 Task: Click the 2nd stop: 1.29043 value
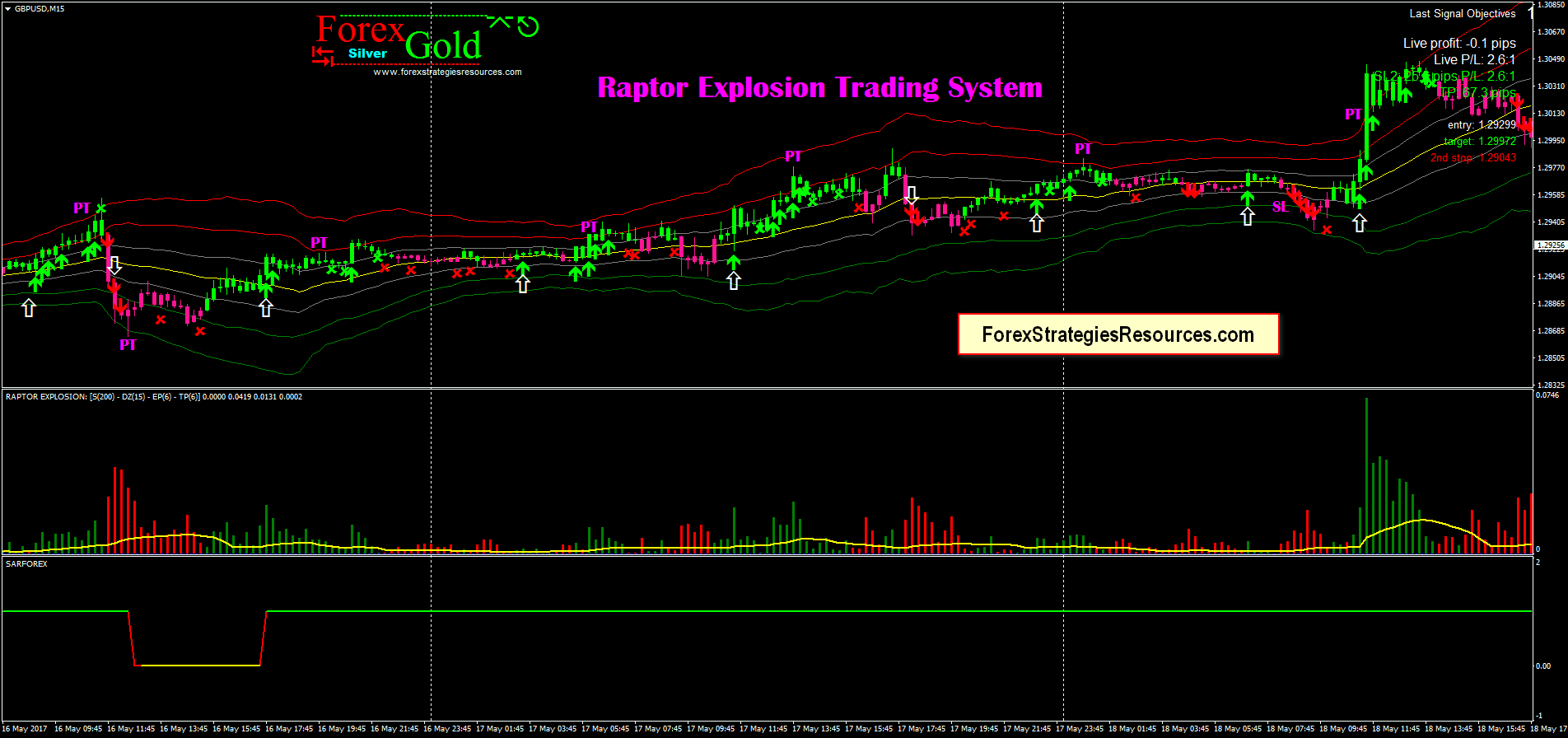(1473, 157)
